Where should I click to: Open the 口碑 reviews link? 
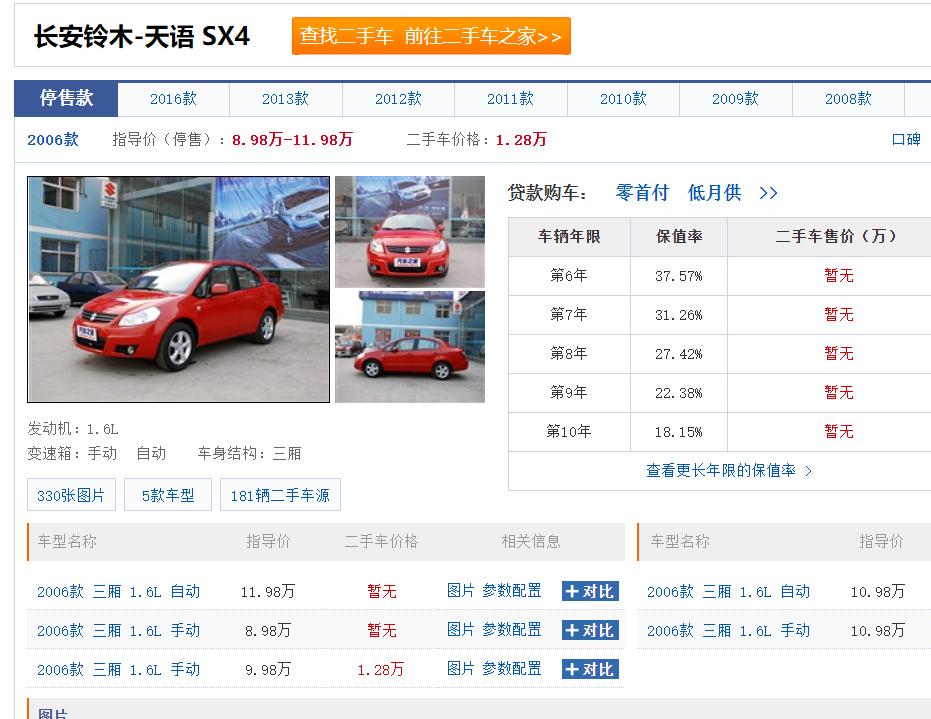point(907,139)
